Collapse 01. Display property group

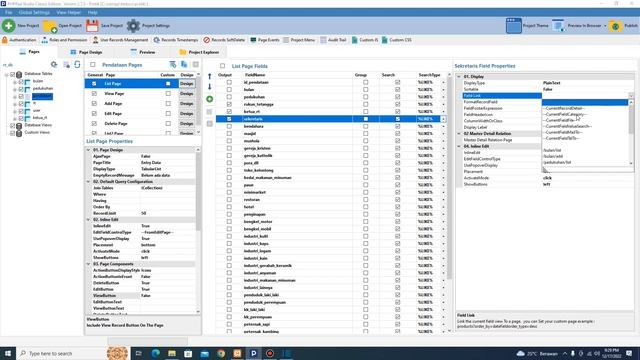pyautogui.click(x=459, y=77)
